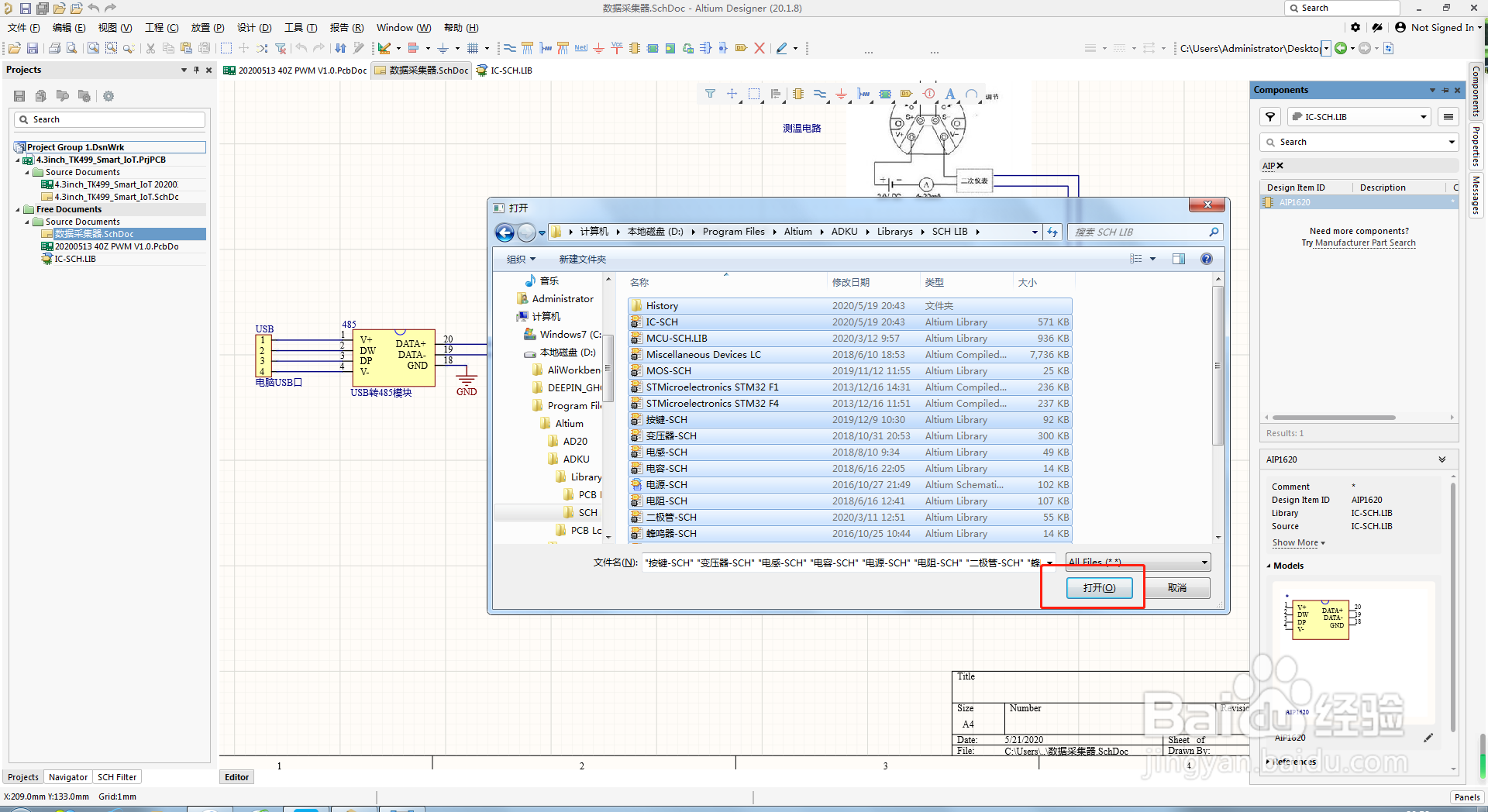Click the move-cross icon in the floating toolbar
Screen dimensions: 1488x812
coord(732,94)
